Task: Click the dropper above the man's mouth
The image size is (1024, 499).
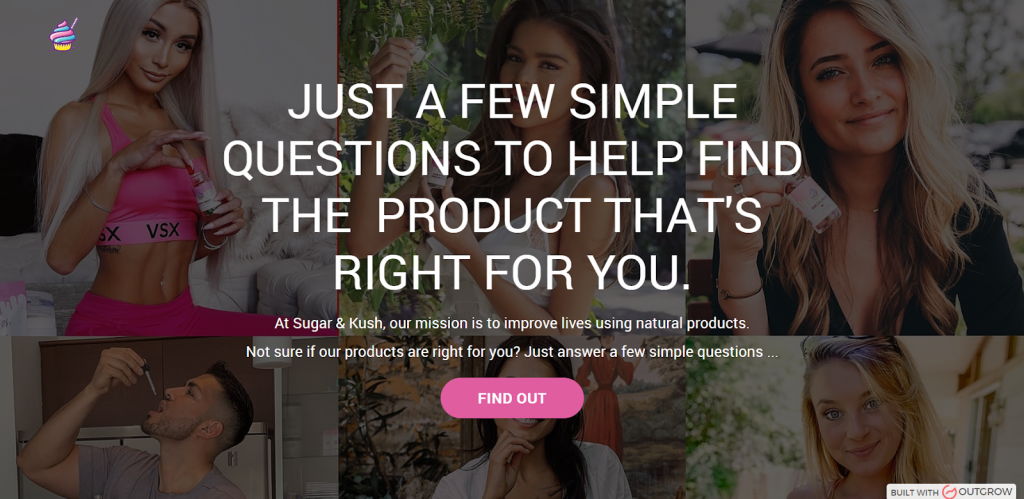Action: [150, 378]
